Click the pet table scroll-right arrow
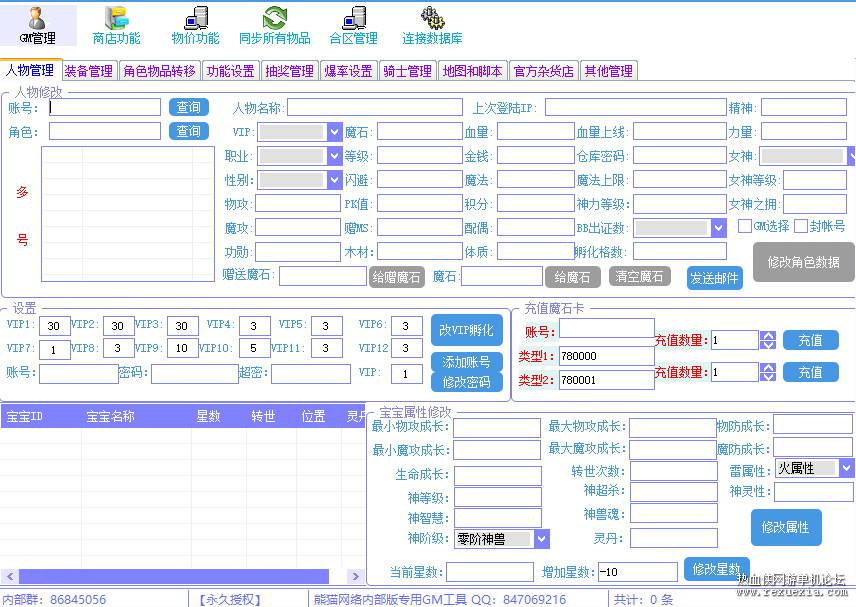Screen dimensions: 856x607 tap(355, 576)
